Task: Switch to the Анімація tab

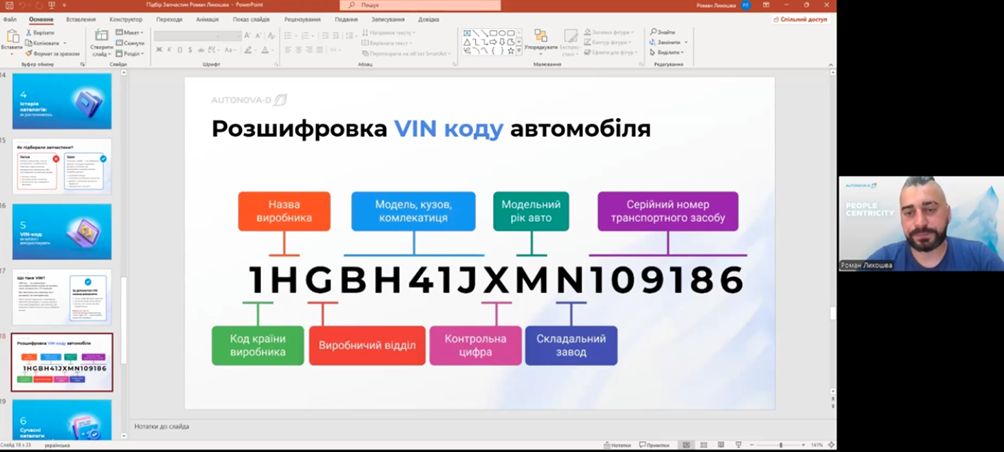Action: tap(207, 19)
